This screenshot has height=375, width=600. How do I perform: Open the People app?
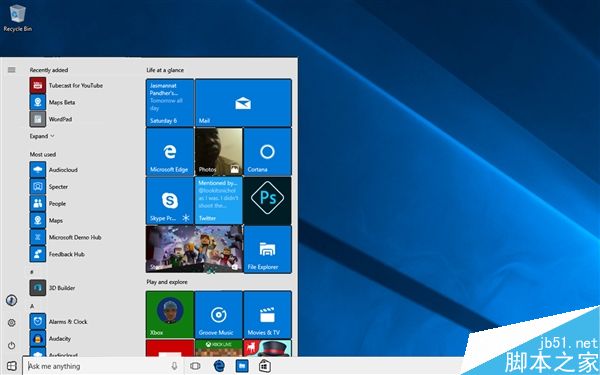pyautogui.click(x=48, y=204)
